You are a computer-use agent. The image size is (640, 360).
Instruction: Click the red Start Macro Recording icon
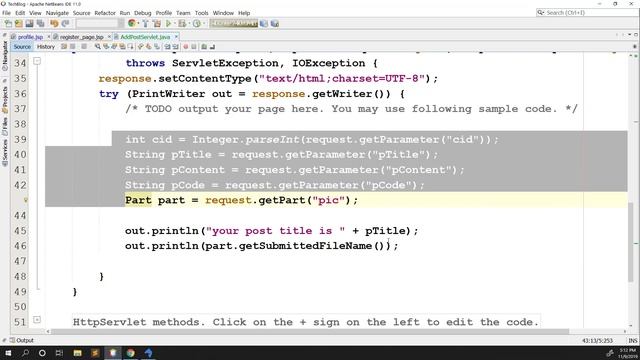point(186,47)
